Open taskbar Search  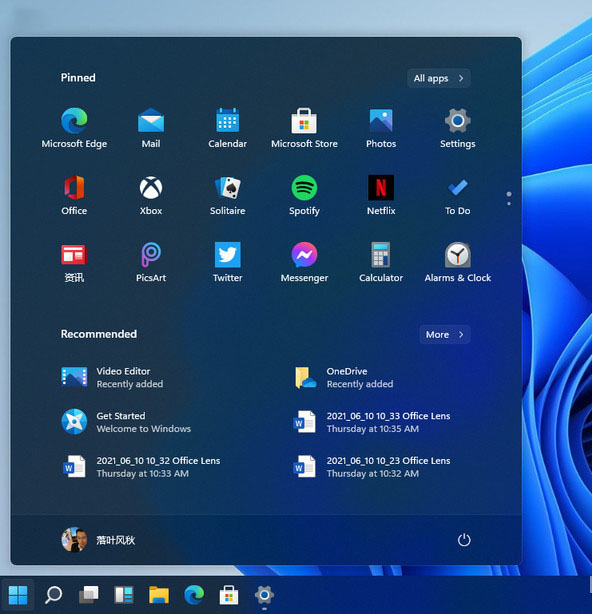tap(53, 595)
